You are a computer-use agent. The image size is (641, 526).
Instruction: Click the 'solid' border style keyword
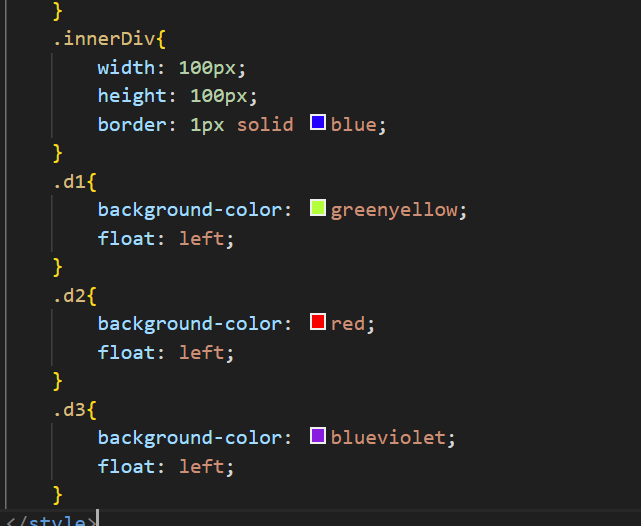click(x=265, y=125)
